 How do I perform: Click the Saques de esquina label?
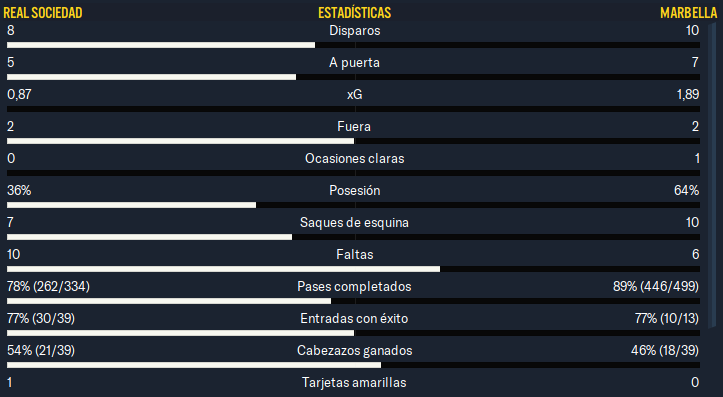pyautogui.click(x=354, y=223)
